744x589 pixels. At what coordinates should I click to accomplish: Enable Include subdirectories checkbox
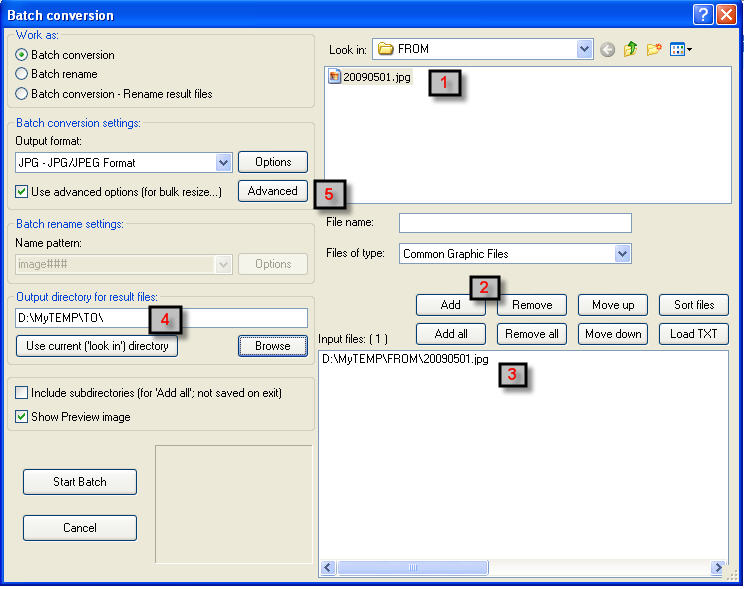22,394
